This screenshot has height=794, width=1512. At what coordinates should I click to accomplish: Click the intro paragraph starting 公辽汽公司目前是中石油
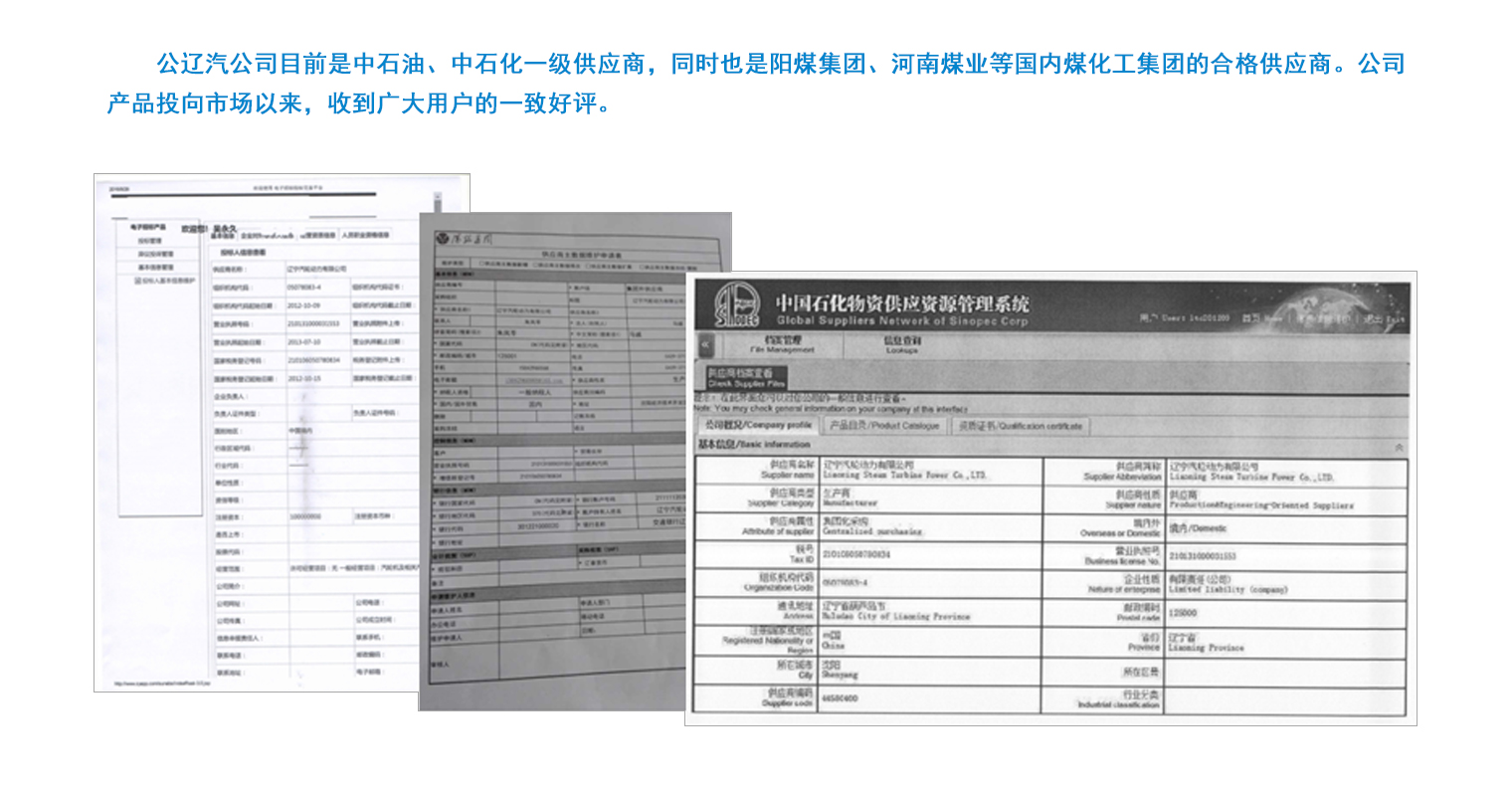click(x=756, y=84)
